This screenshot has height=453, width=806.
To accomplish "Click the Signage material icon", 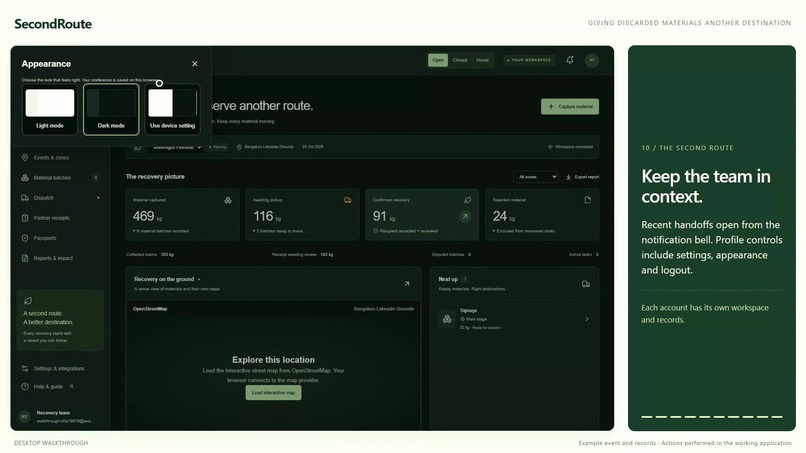I will [x=447, y=319].
